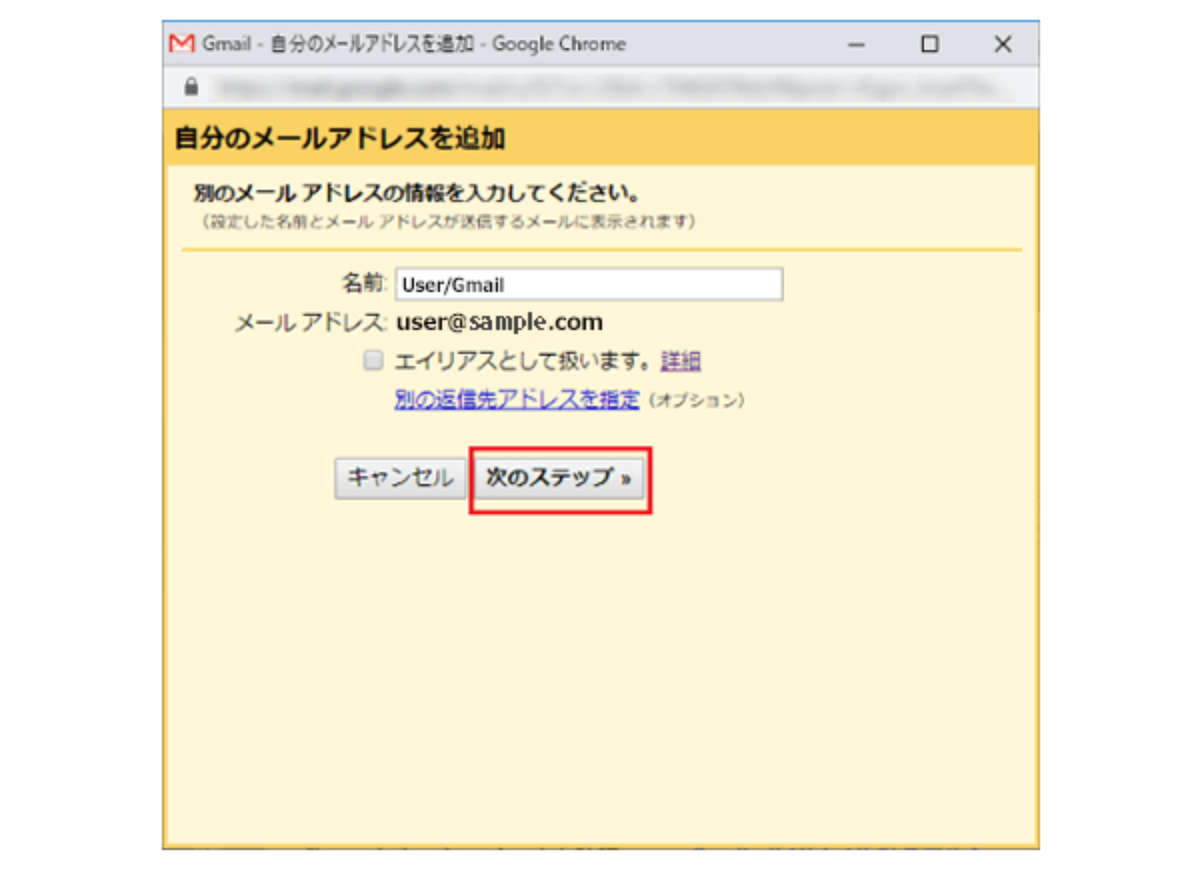1200x876 pixels.
Task: Open the 詳細 link about aliases
Action: coord(680,361)
